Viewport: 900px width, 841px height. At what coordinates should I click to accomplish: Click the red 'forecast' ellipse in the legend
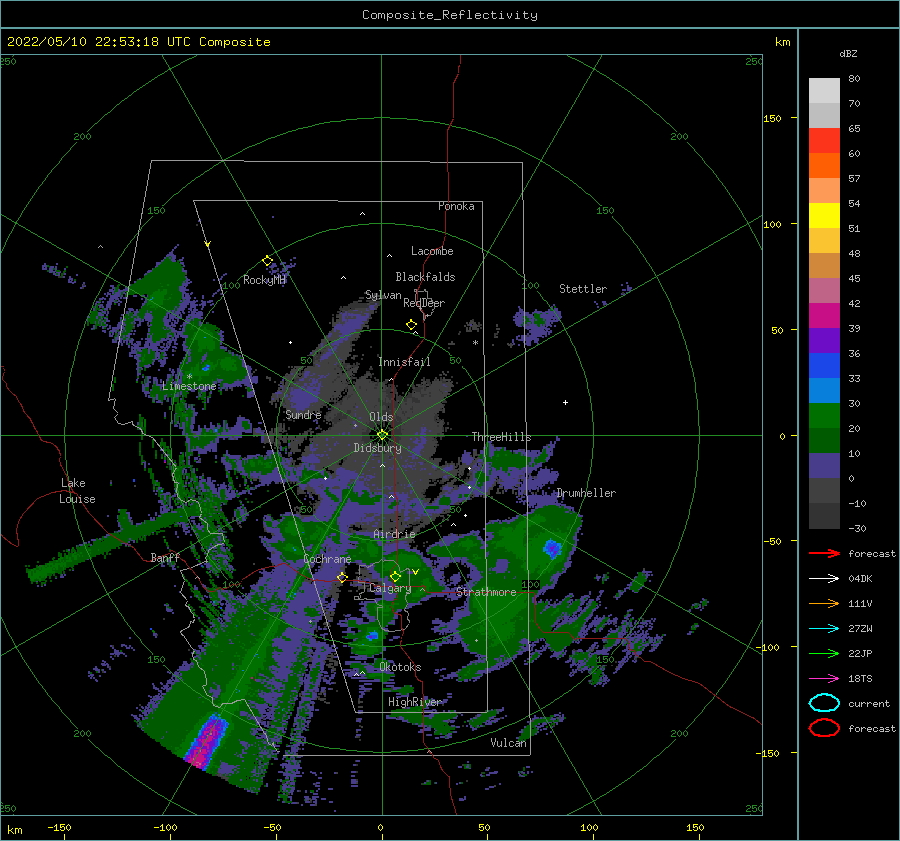pyautogui.click(x=824, y=728)
